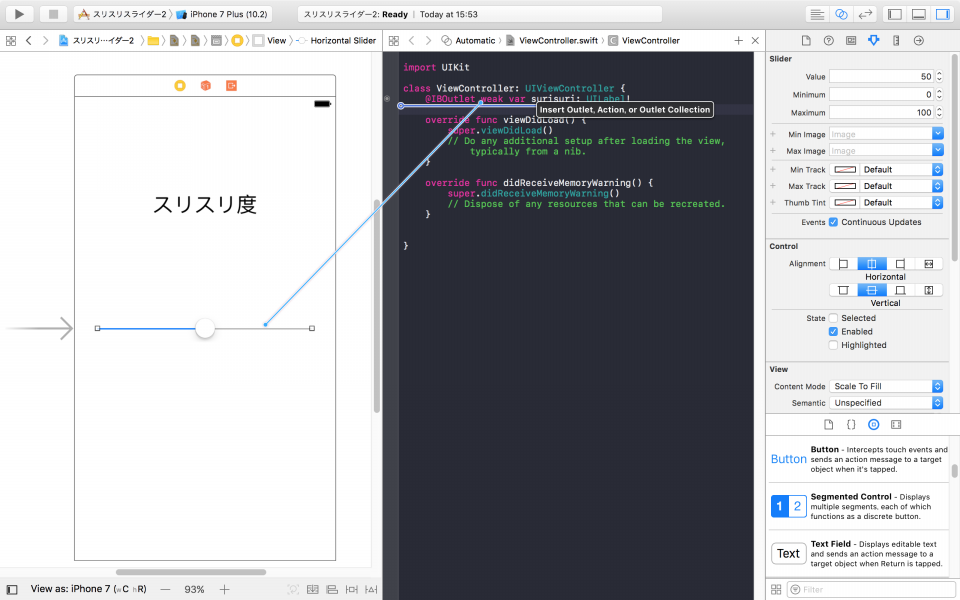Go forward in the left editor history
Screen dimensions: 960x600
point(45,40)
